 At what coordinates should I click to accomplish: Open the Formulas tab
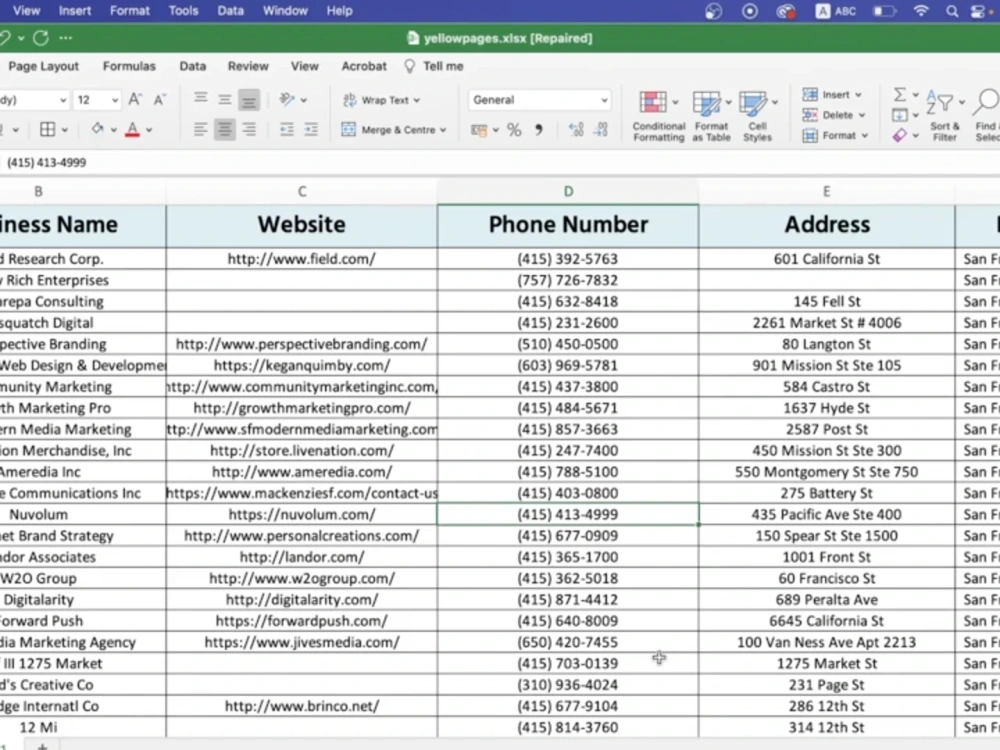point(129,66)
